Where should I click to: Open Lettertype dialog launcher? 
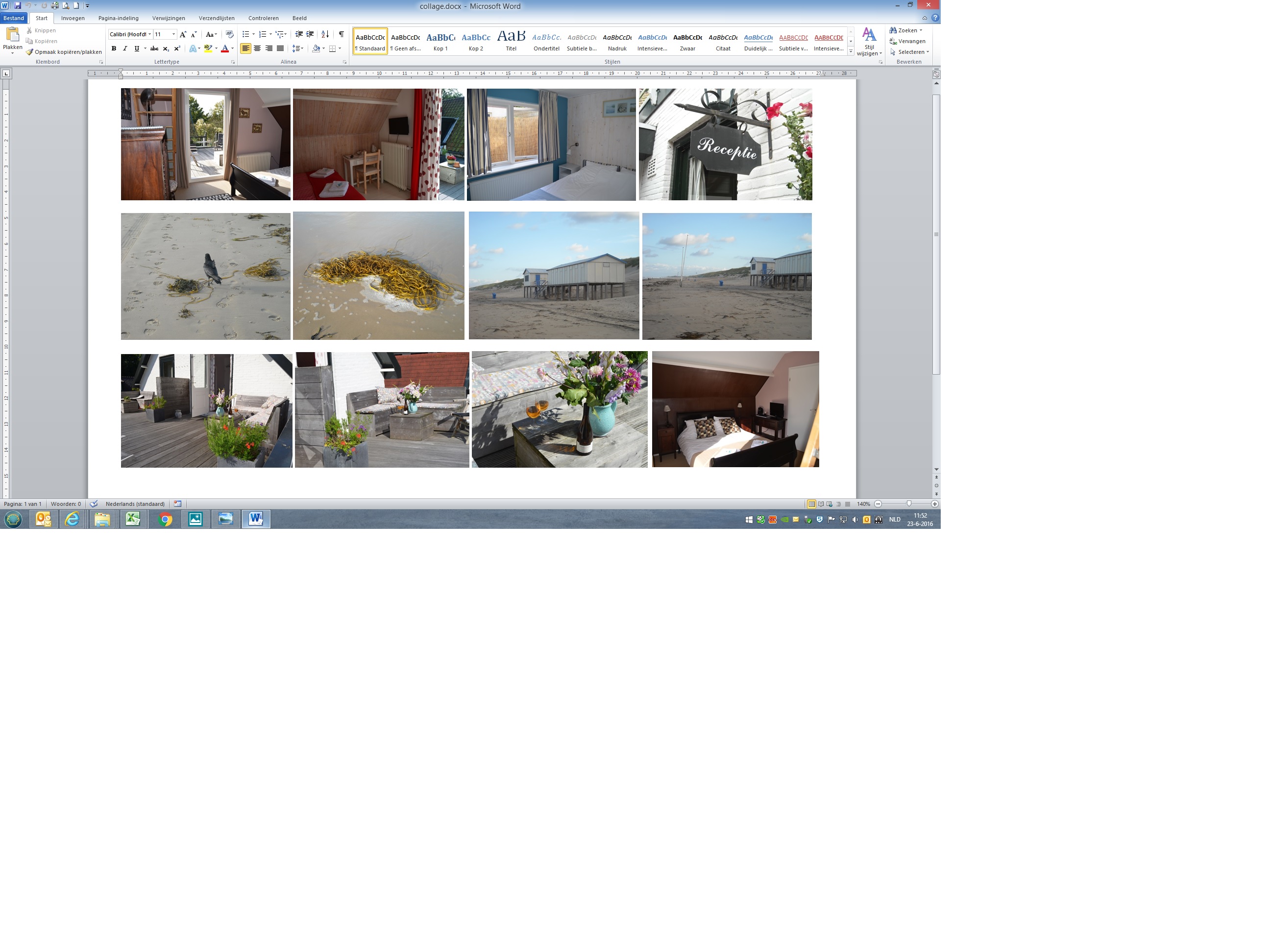point(233,62)
